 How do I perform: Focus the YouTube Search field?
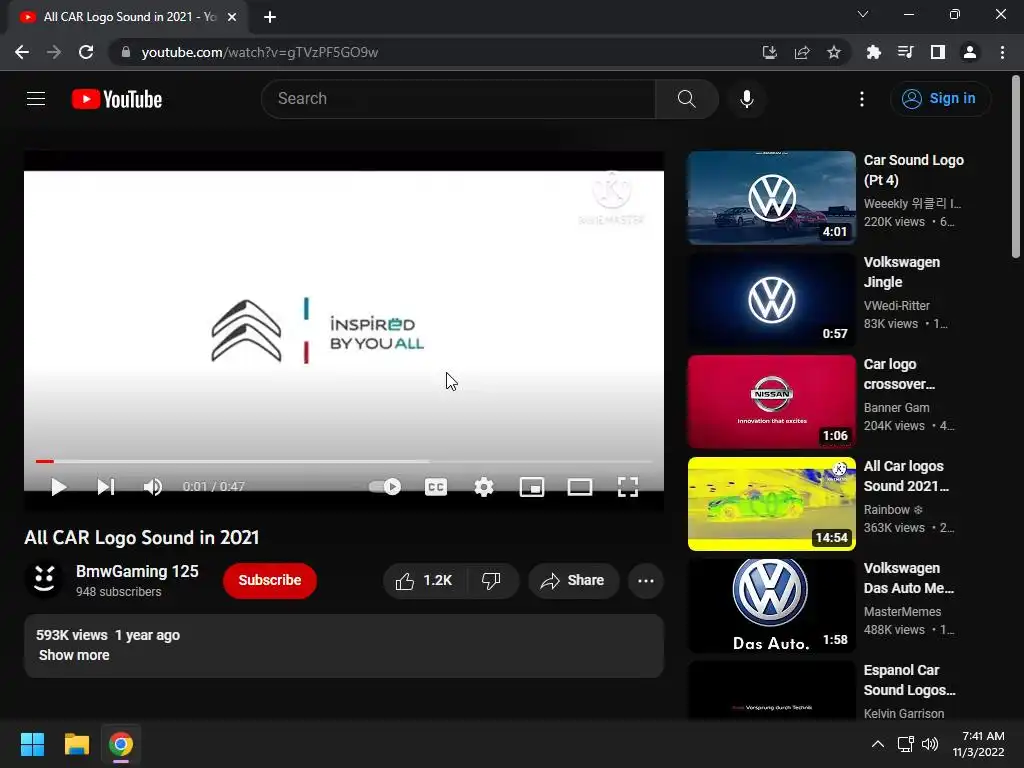(x=458, y=99)
